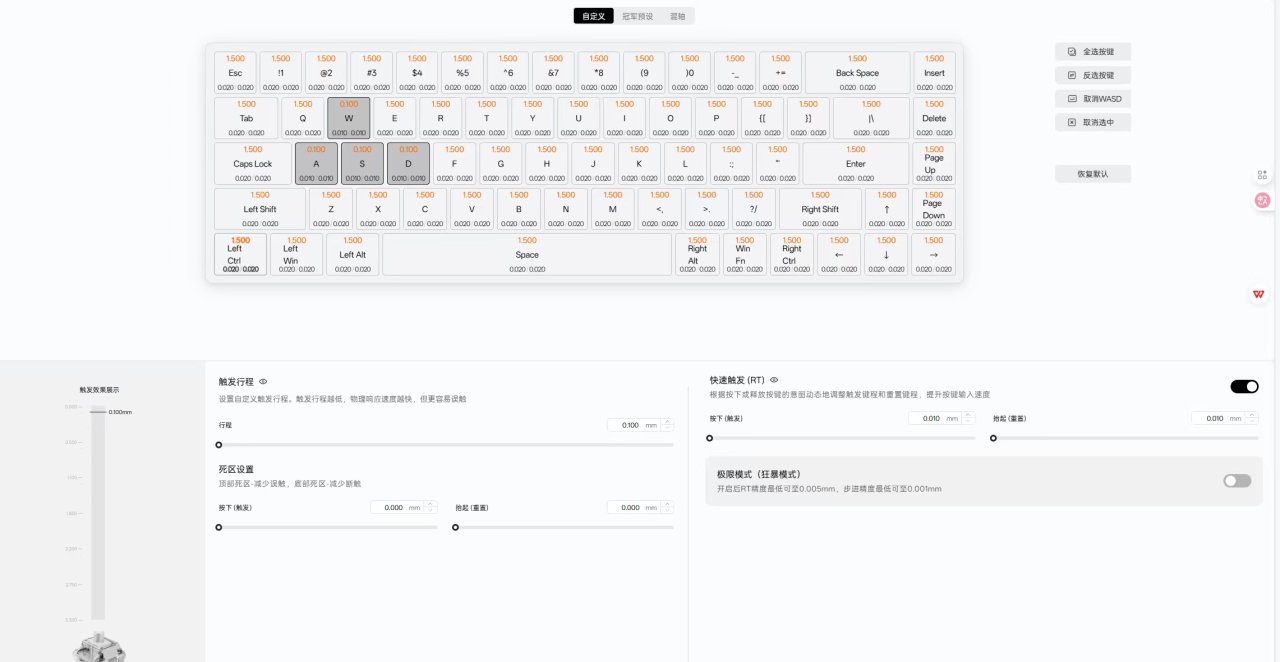Click the RT 按下 (触发) slider handle
Screen dimensions: 1280x662
tap(710, 438)
